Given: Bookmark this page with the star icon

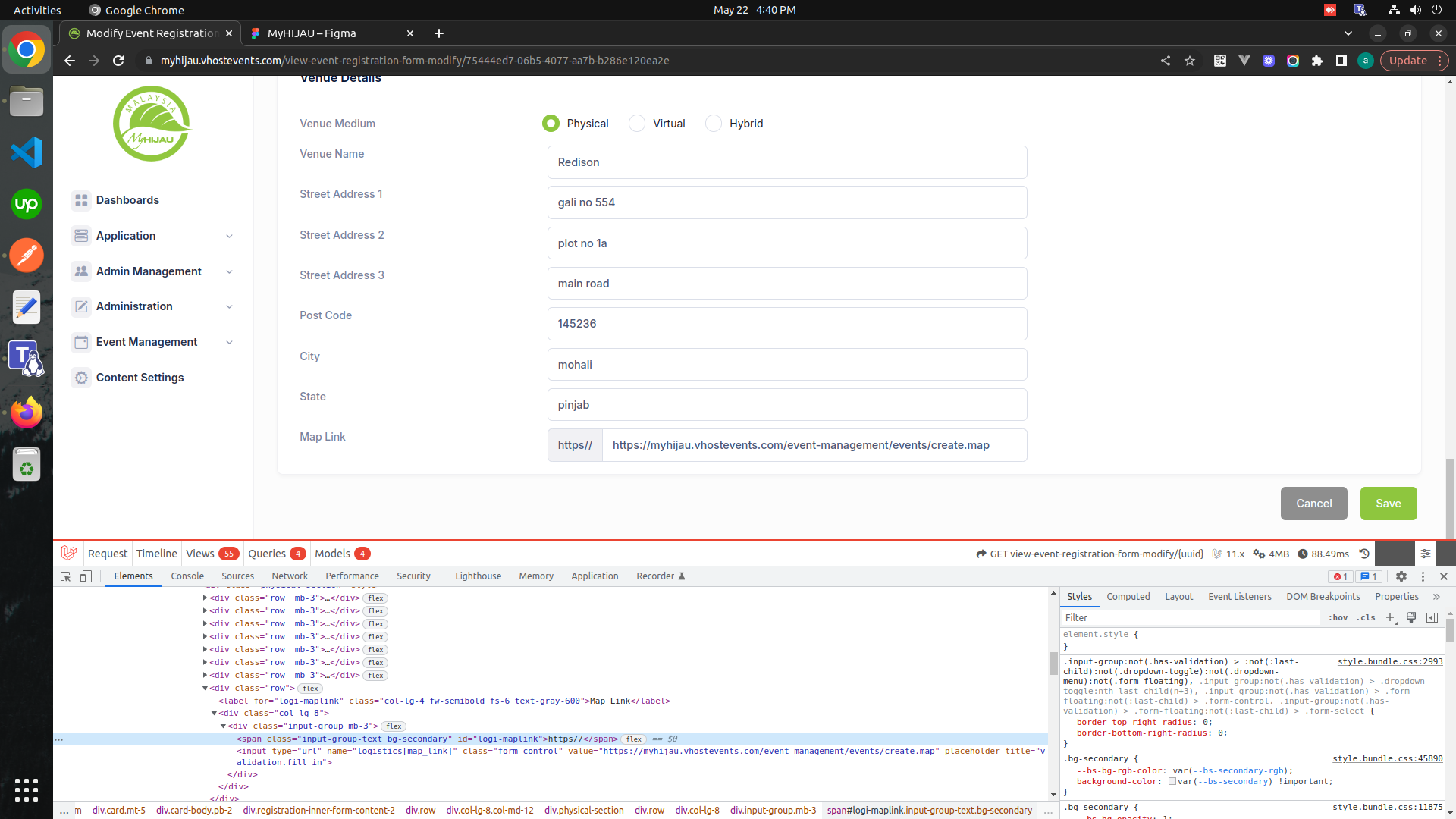Looking at the screenshot, I should click(x=1190, y=61).
